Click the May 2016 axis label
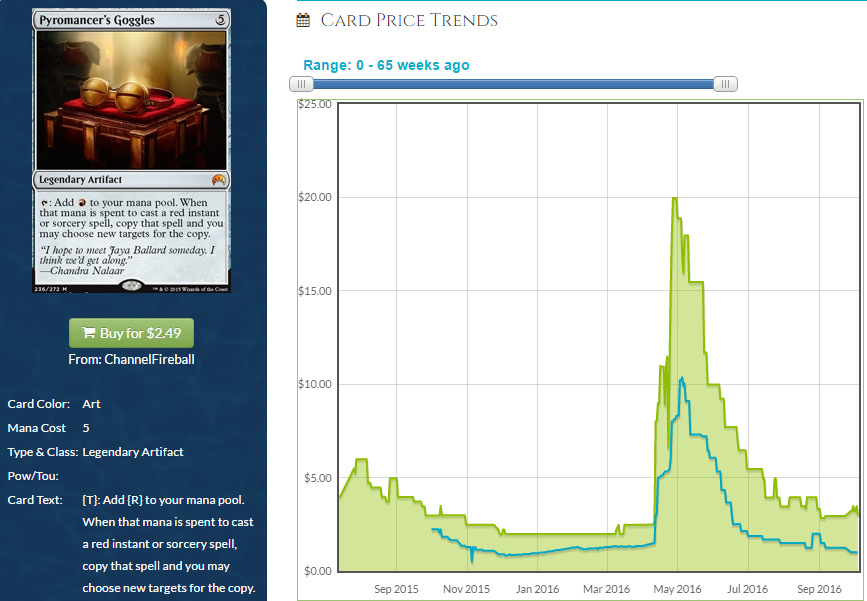Image resolution: width=867 pixels, height=601 pixels. (x=677, y=589)
